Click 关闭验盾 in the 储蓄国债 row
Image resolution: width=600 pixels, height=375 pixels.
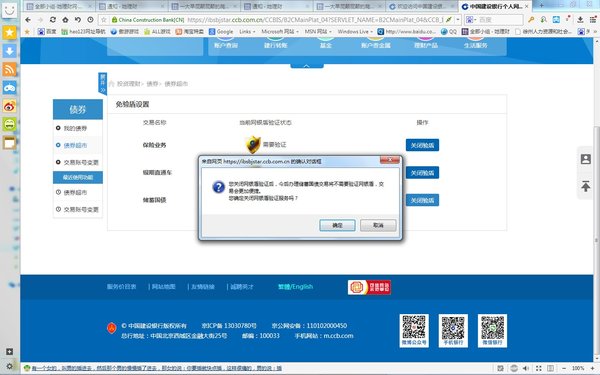(422, 200)
